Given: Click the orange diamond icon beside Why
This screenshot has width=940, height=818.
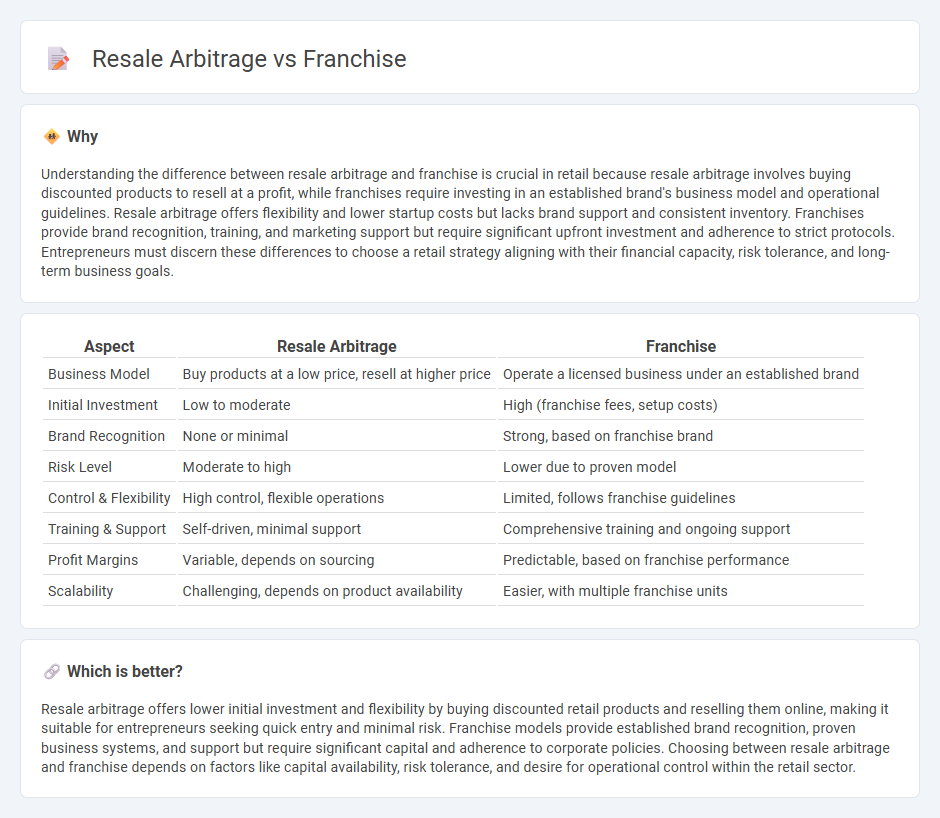Looking at the screenshot, I should pyautogui.click(x=52, y=137).
